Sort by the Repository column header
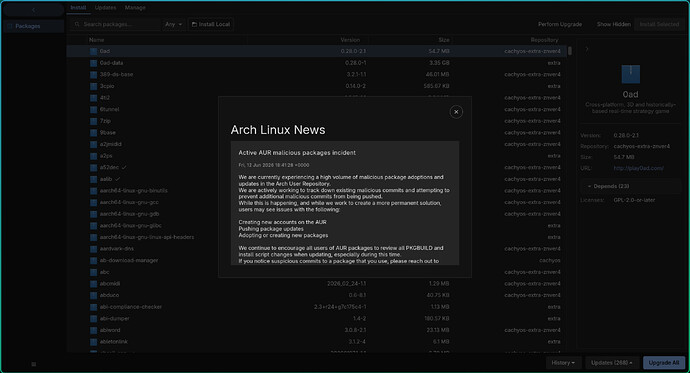690x373 pixels. coord(544,40)
